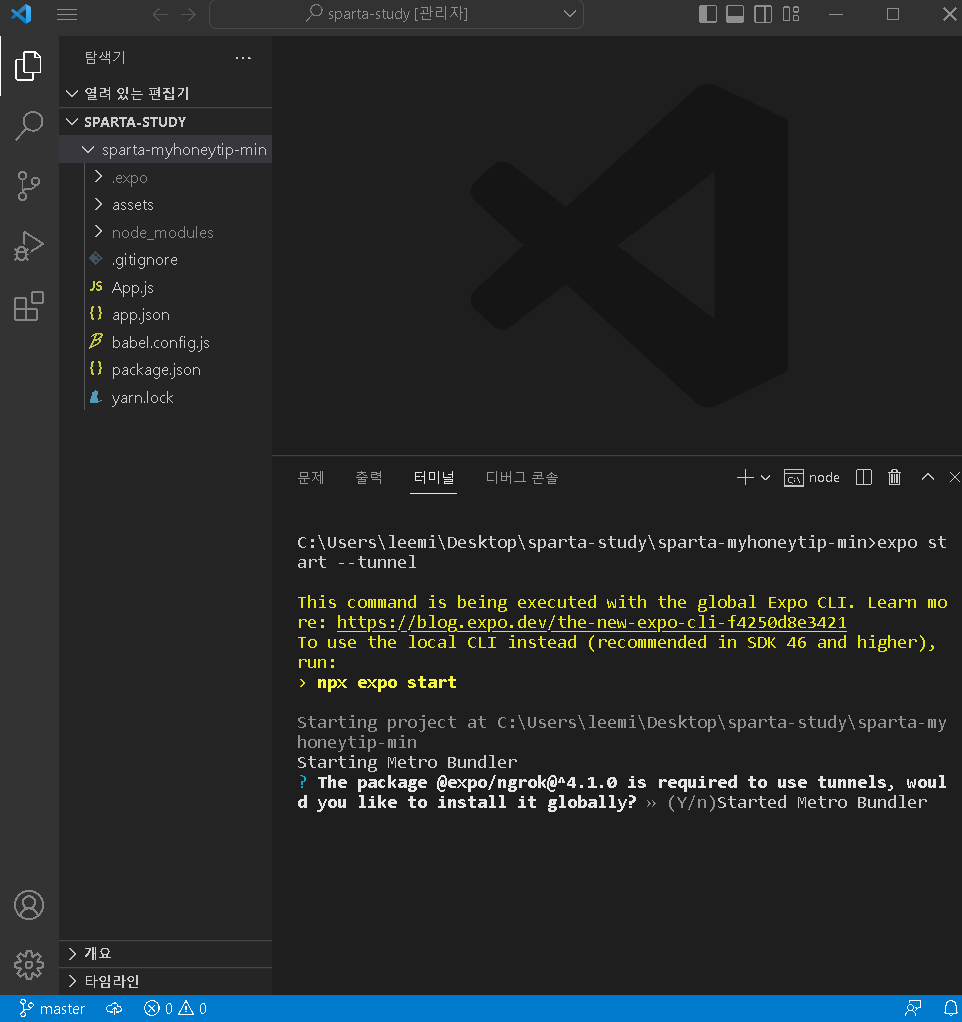Go forward with the navigation arrow

pos(189,14)
